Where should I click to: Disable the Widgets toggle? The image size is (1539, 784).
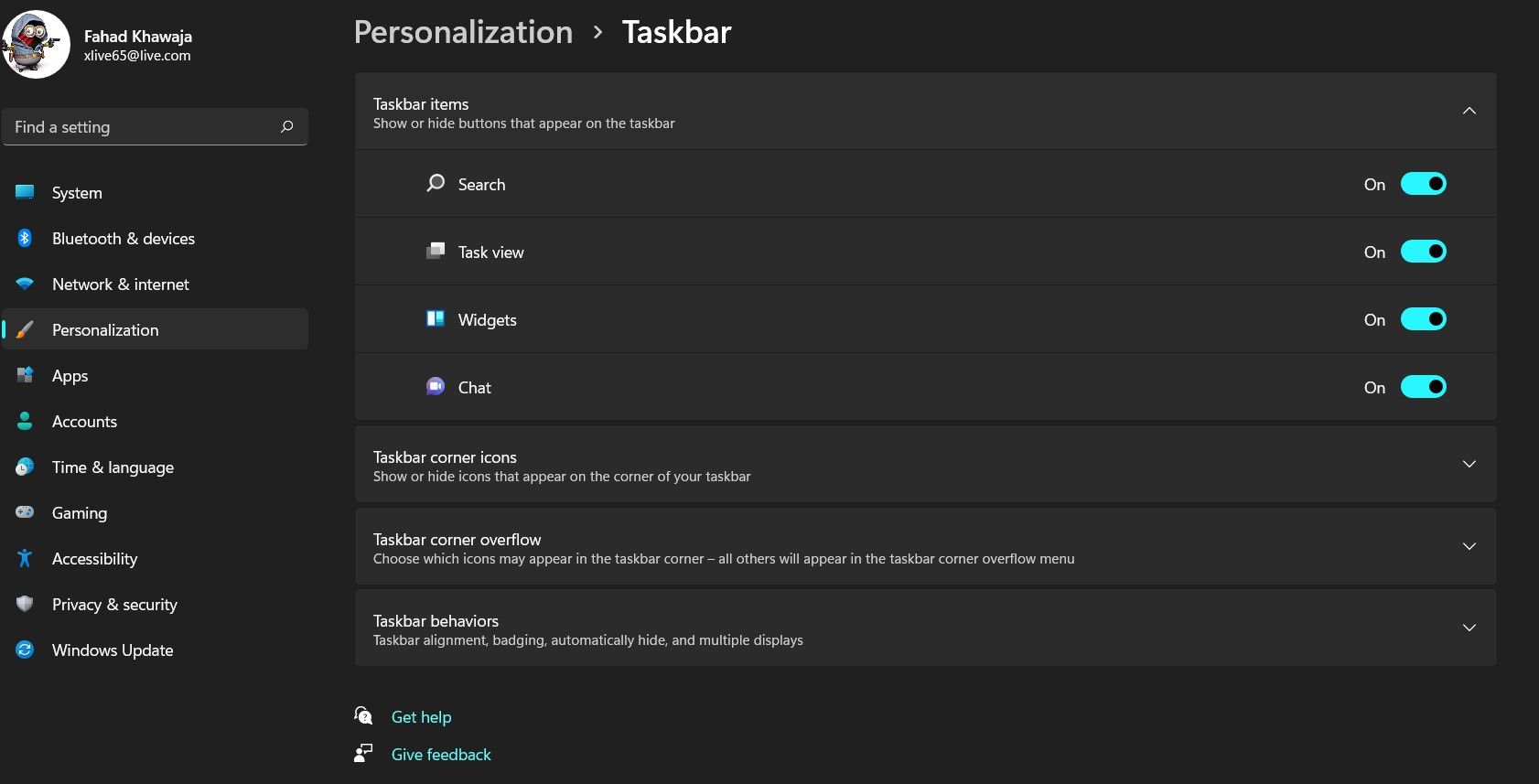pos(1424,318)
